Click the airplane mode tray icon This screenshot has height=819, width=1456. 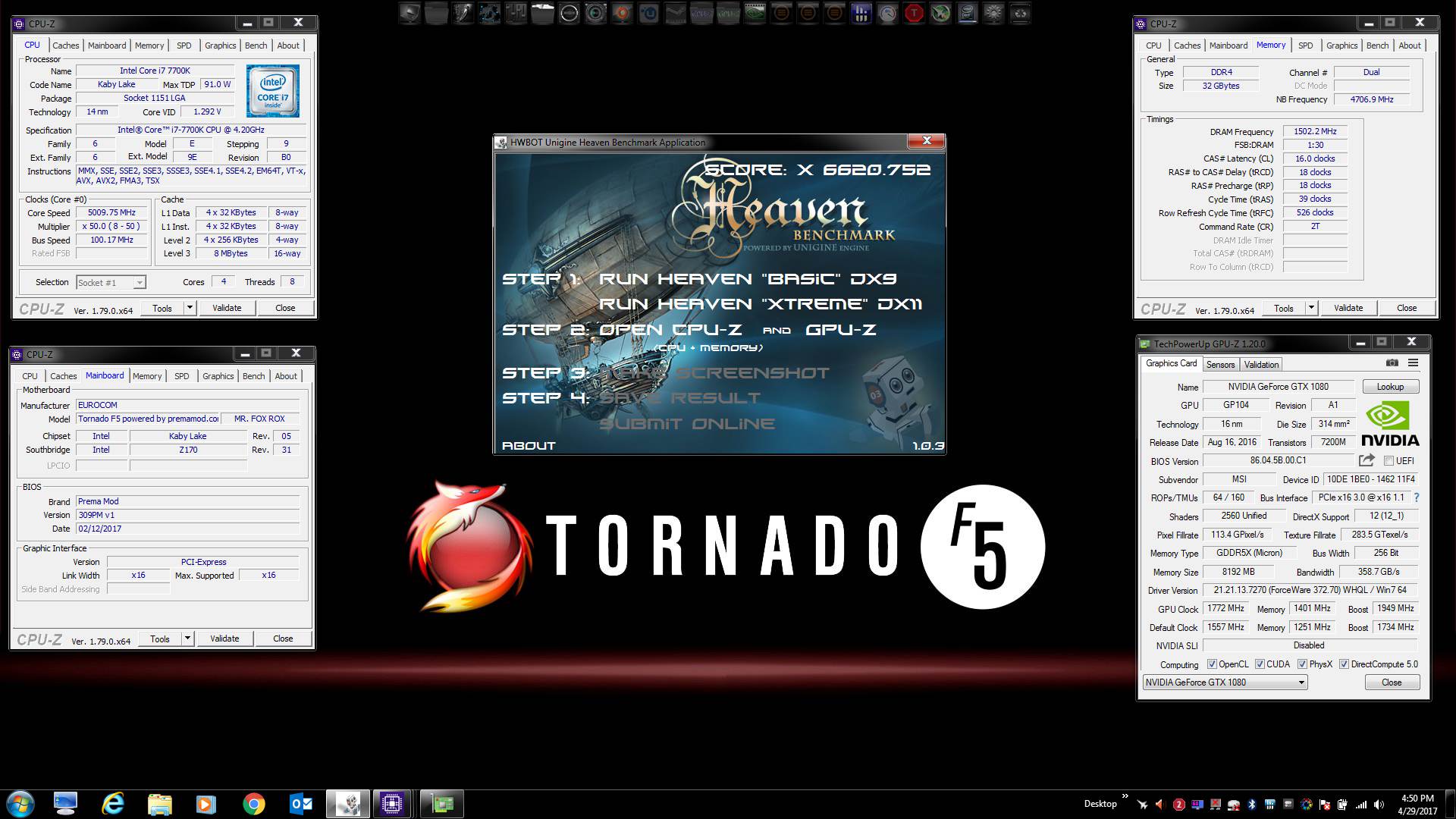point(1142,805)
